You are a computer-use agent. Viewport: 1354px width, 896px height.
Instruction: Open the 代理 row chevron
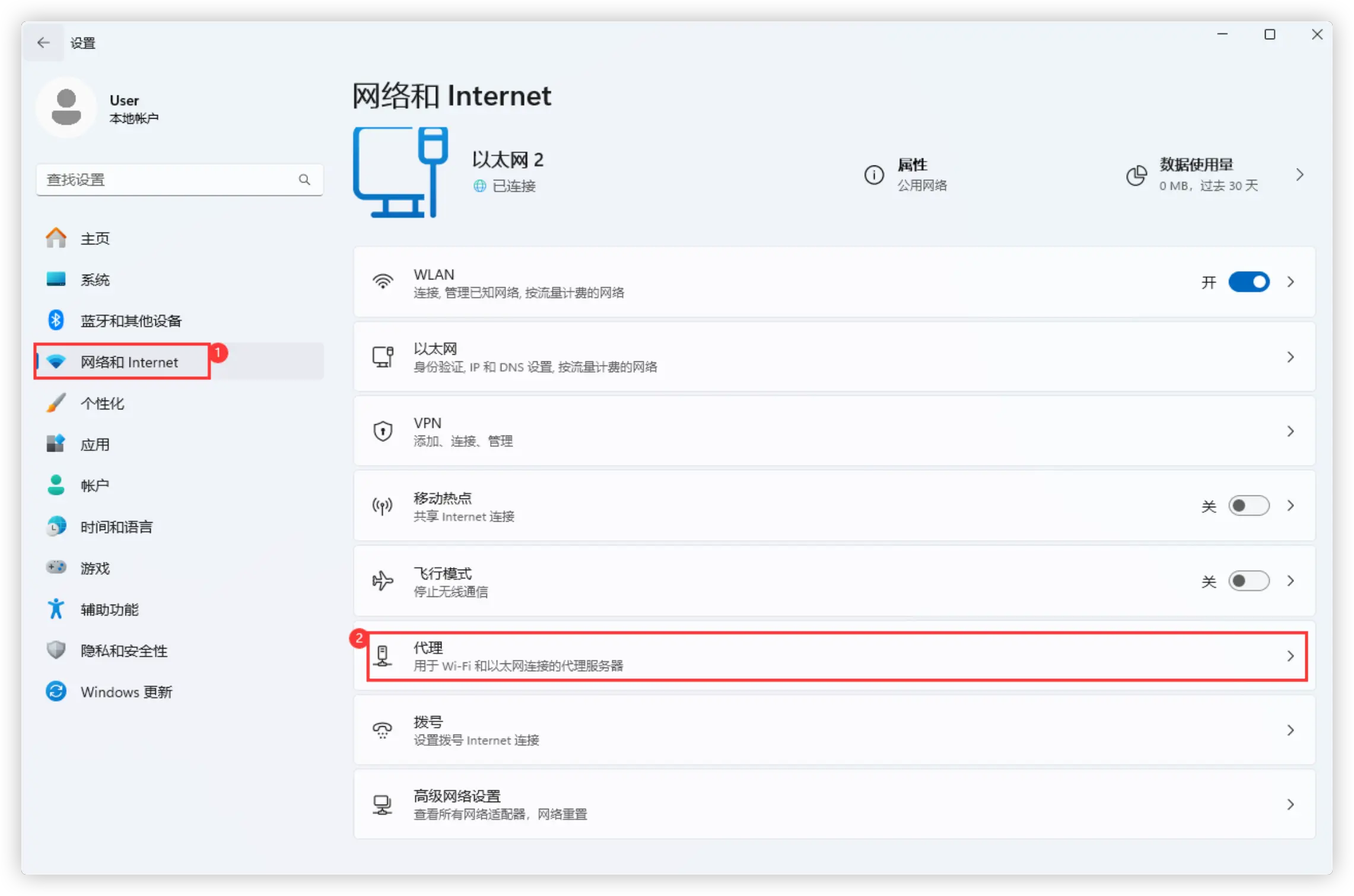(1291, 656)
